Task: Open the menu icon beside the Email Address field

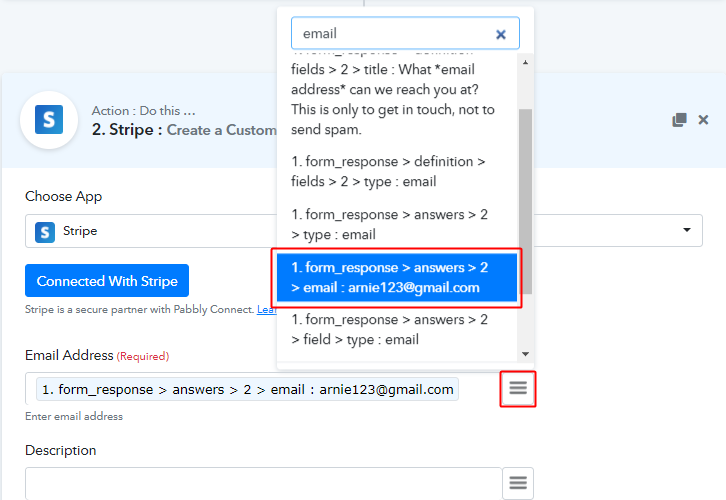Action: [518, 388]
